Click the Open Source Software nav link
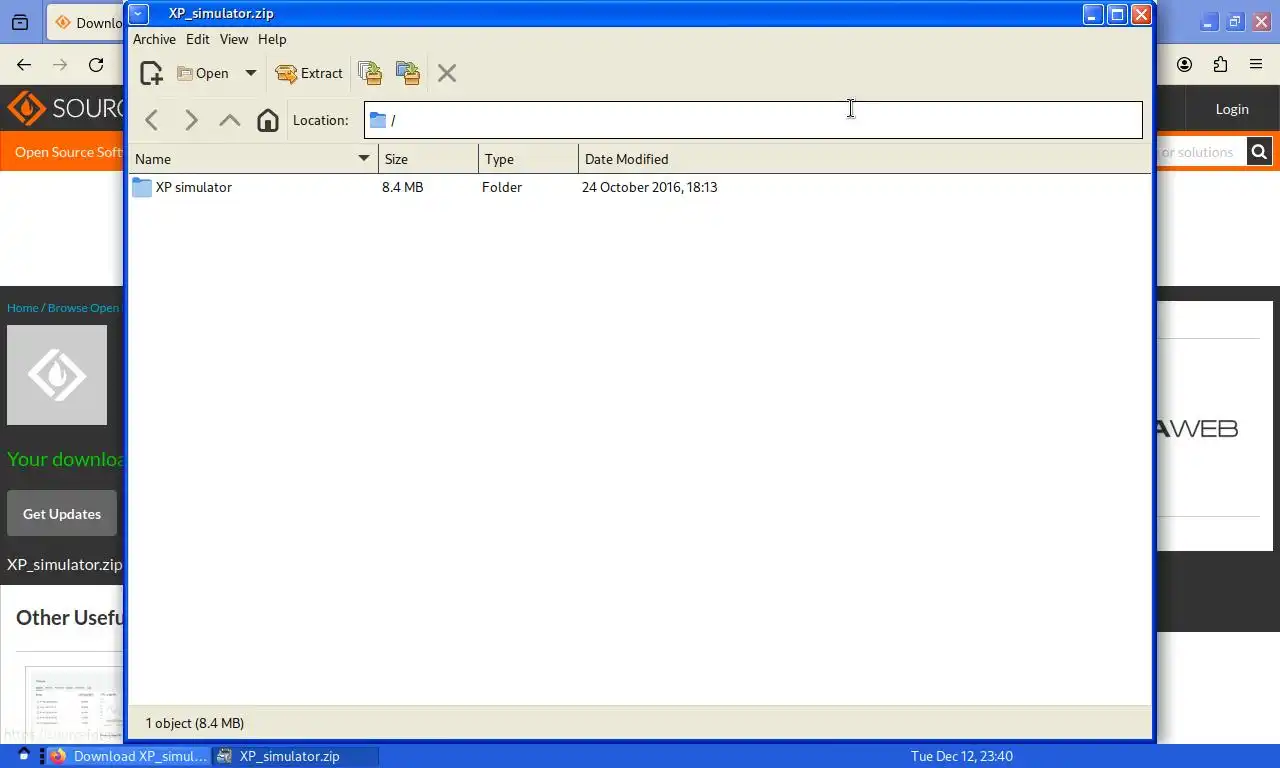 [68, 152]
